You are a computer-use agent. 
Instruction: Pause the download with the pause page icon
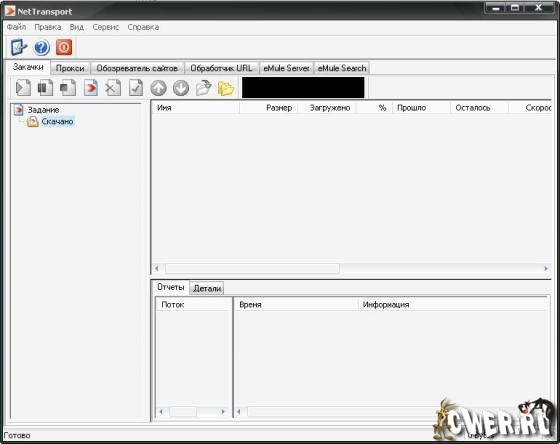pos(45,88)
